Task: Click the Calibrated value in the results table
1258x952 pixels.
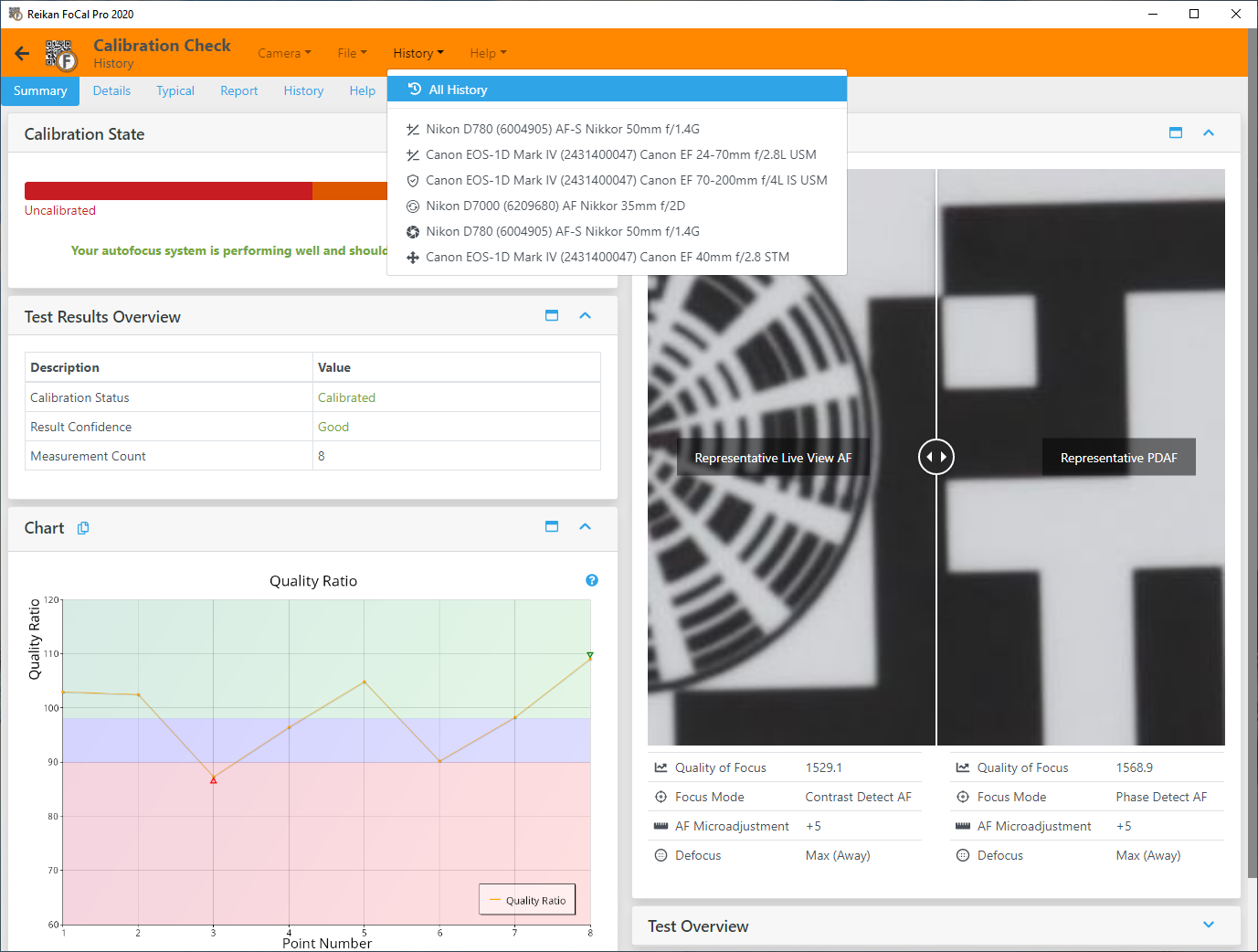Action: coord(346,398)
